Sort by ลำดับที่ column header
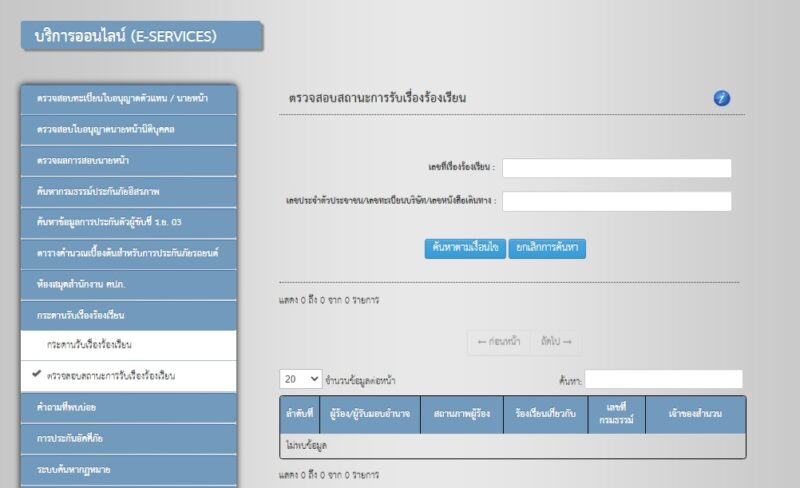This screenshot has width=800, height=488. pyautogui.click(x=300, y=414)
